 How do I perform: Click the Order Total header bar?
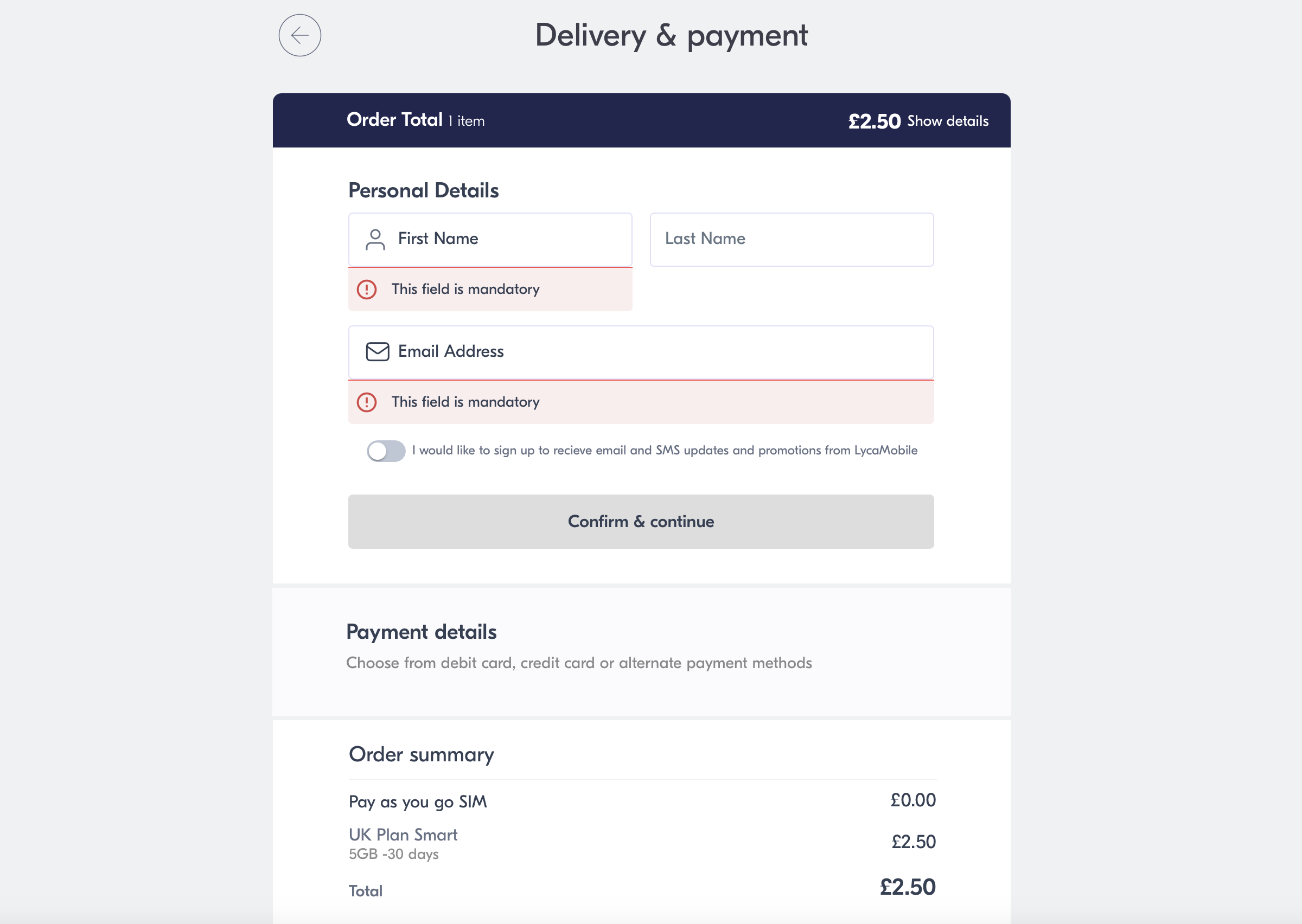click(641, 120)
